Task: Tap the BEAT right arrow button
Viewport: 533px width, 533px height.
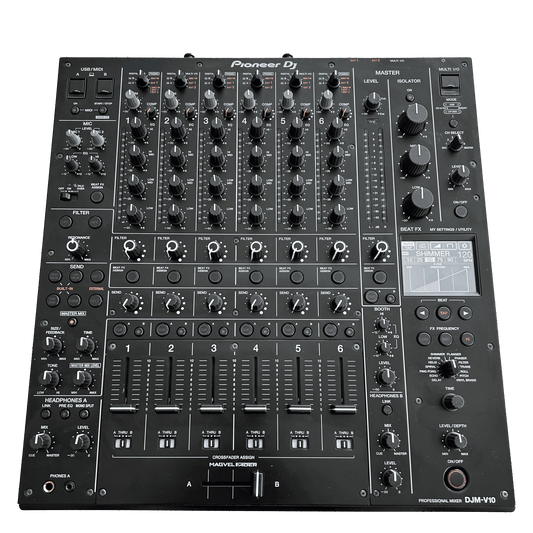Action: pyautogui.click(x=465, y=313)
